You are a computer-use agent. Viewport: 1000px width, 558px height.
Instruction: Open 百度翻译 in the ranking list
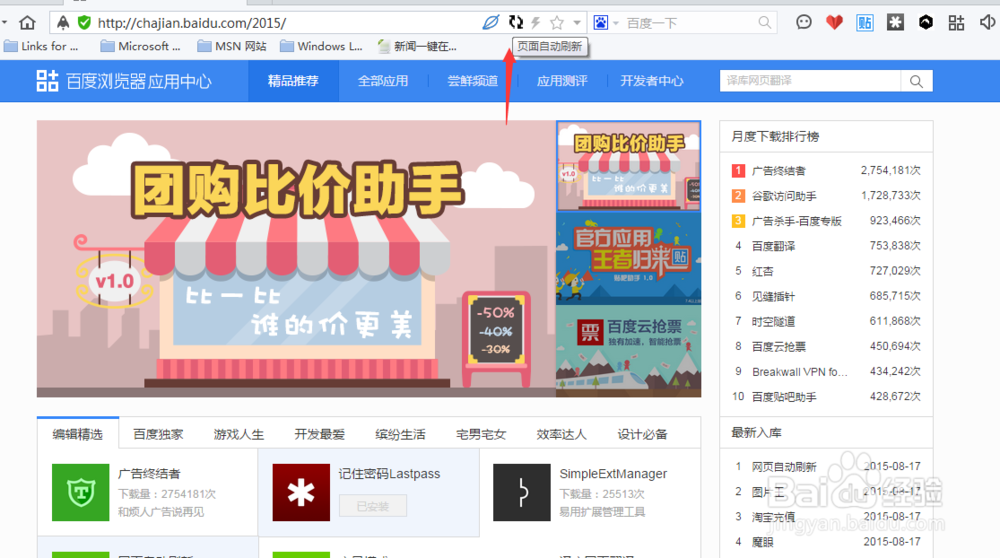[773, 246]
